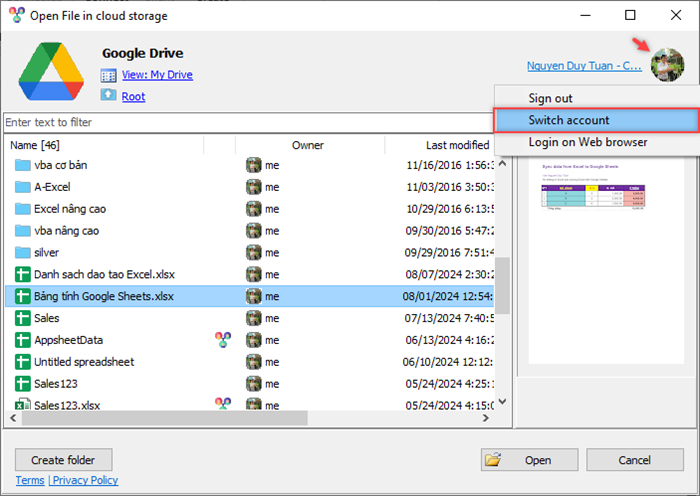This screenshot has height=496, width=700.
Task: Select the vba cơ bản folder name
Action: [x=61, y=165]
